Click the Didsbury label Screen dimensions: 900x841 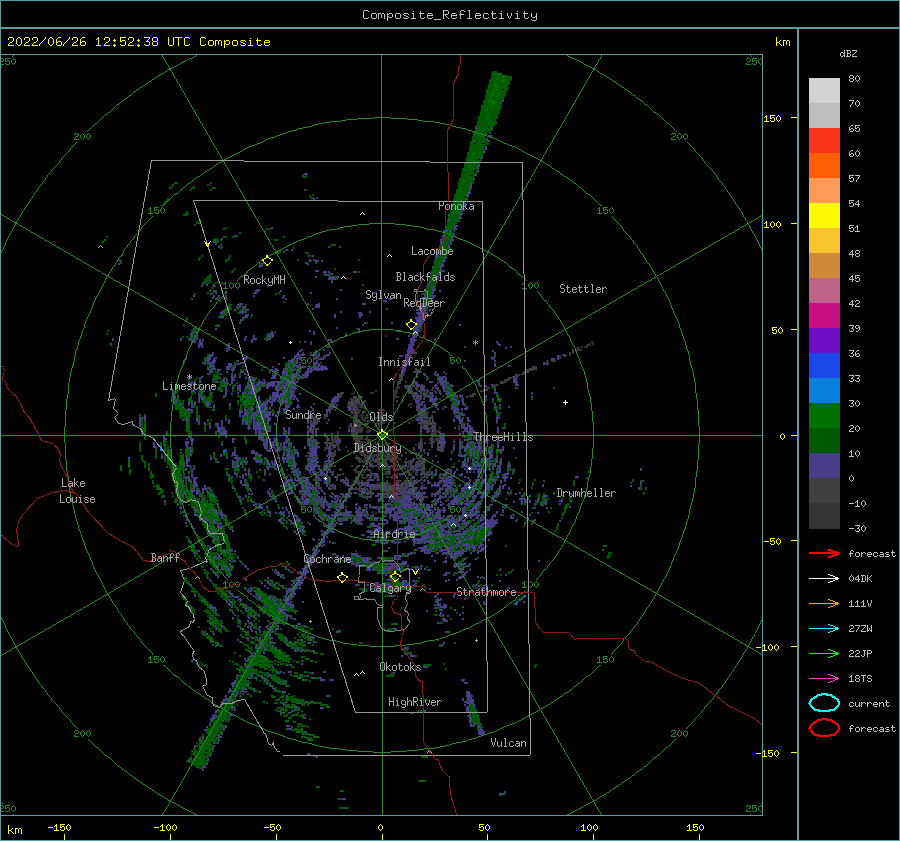tap(377, 448)
